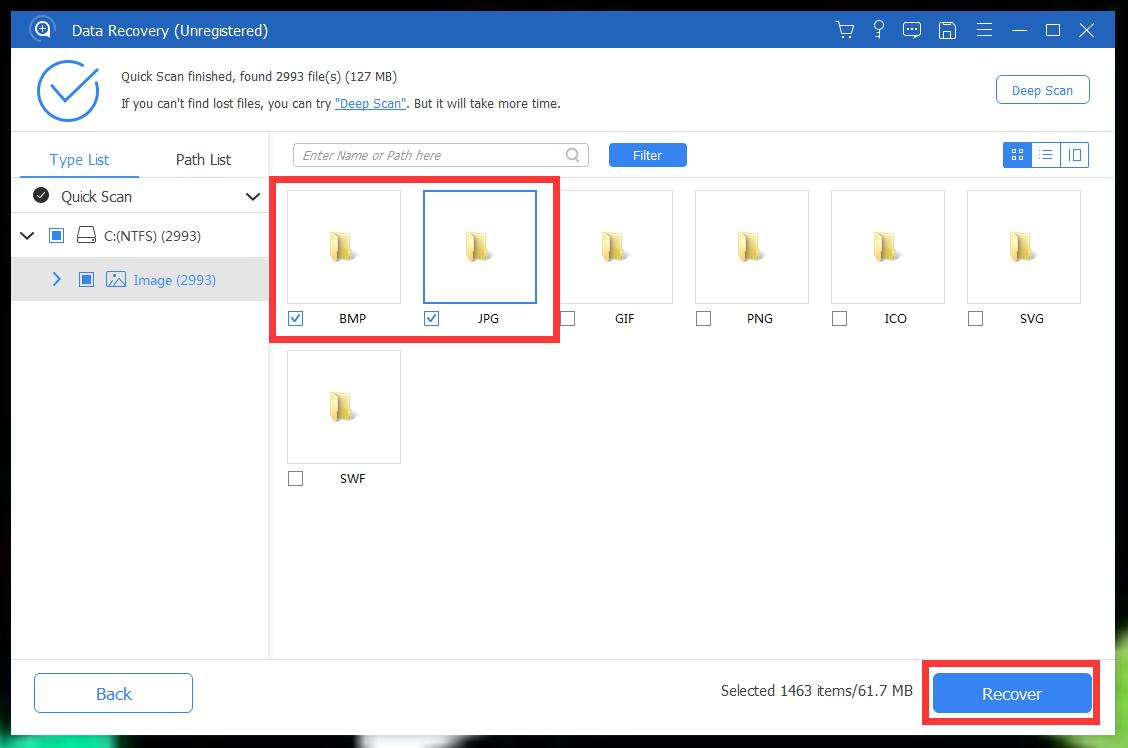The width and height of the screenshot is (1128, 748).
Task: Click the Quick Scan finished message
Action: point(259,76)
